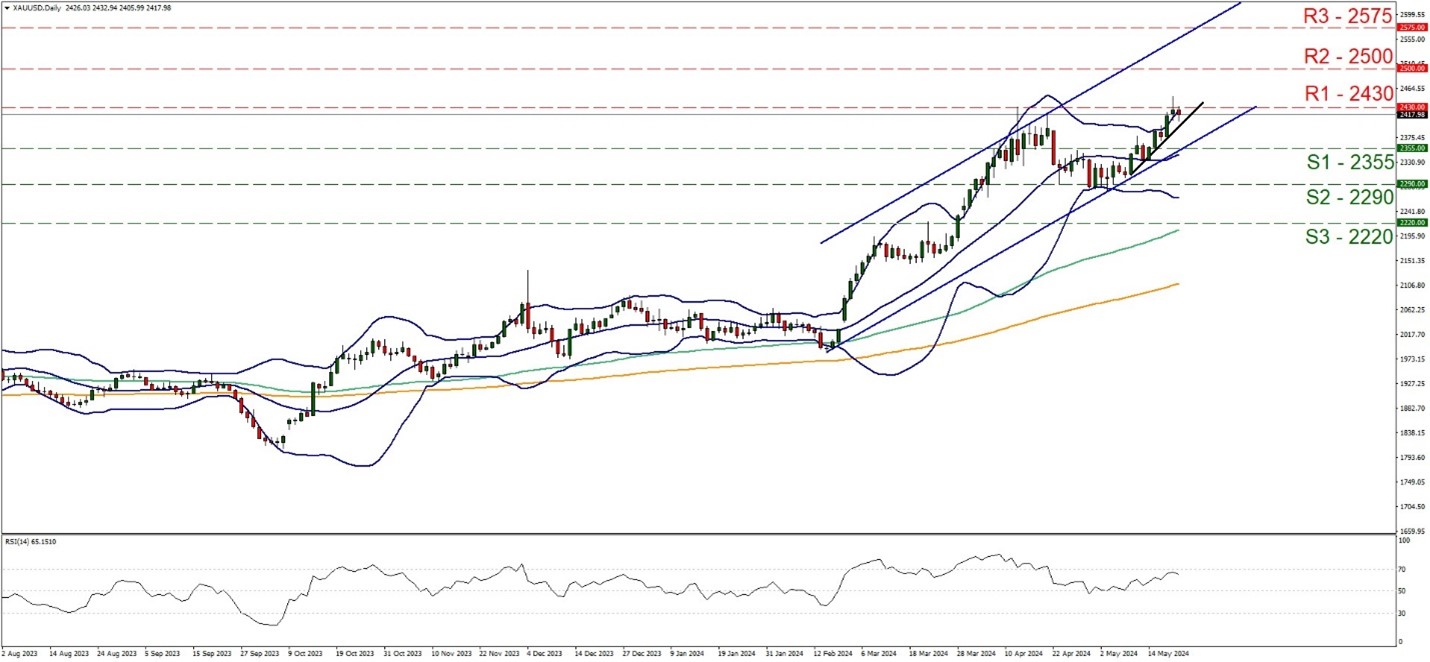Click the R2 - 2500 resistance label
This screenshot has width=1430, height=662.
[x=1348, y=56]
